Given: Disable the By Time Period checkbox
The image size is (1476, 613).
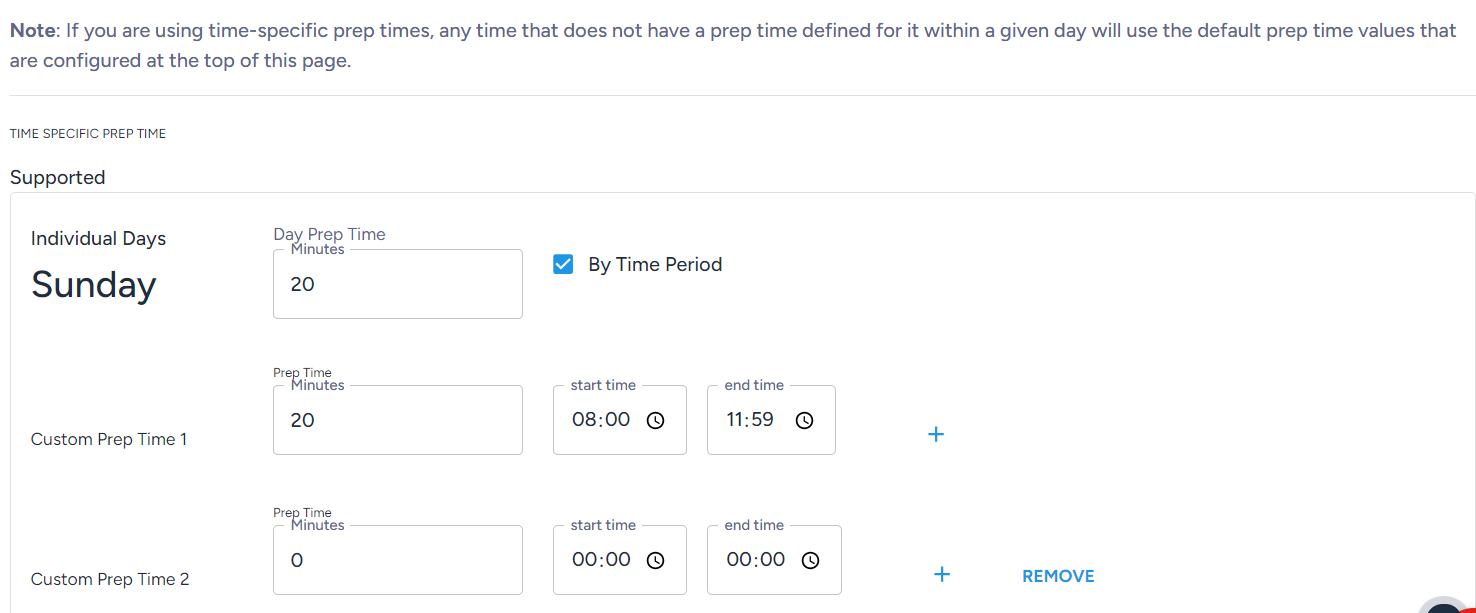Looking at the screenshot, I should click(x=563, y=263).
